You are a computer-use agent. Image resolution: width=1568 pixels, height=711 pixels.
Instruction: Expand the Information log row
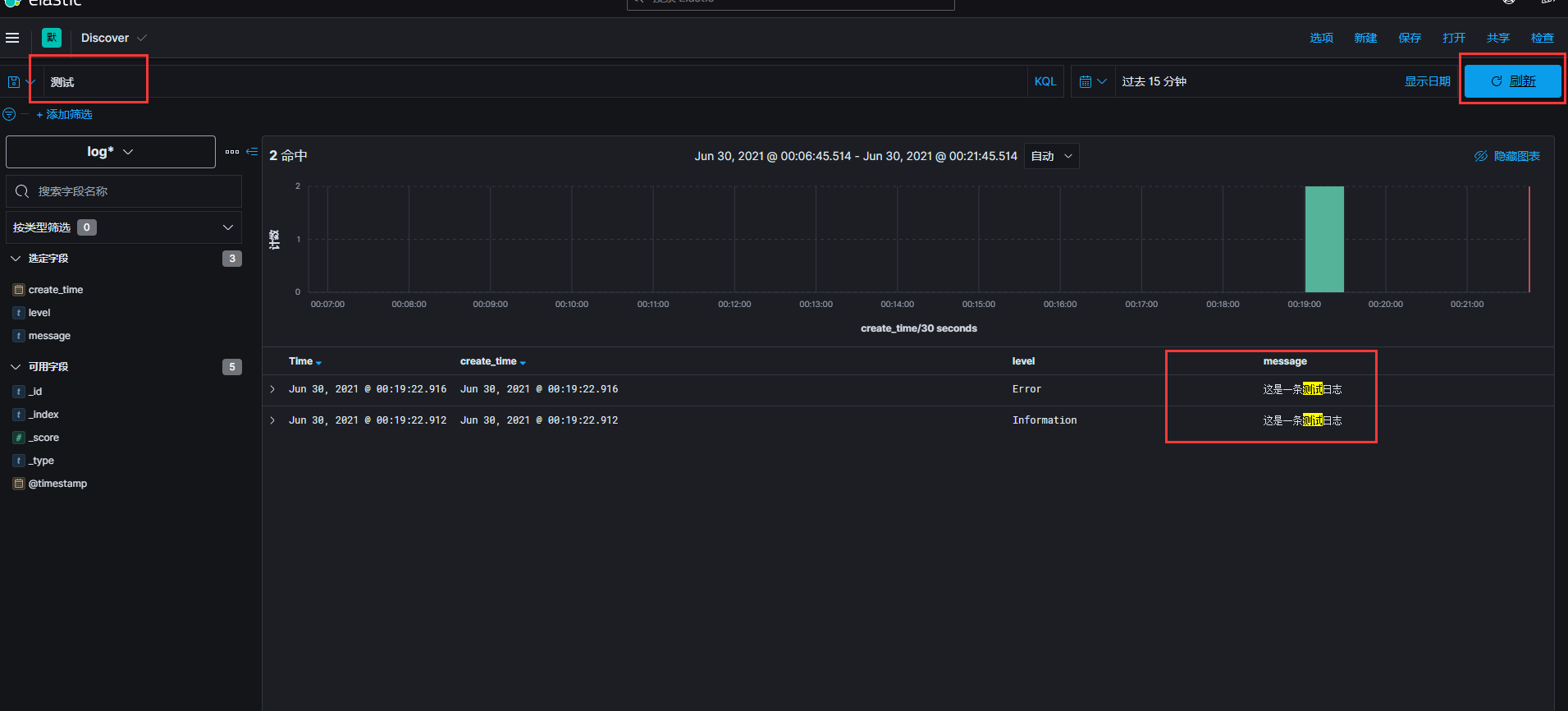[272, 420]
